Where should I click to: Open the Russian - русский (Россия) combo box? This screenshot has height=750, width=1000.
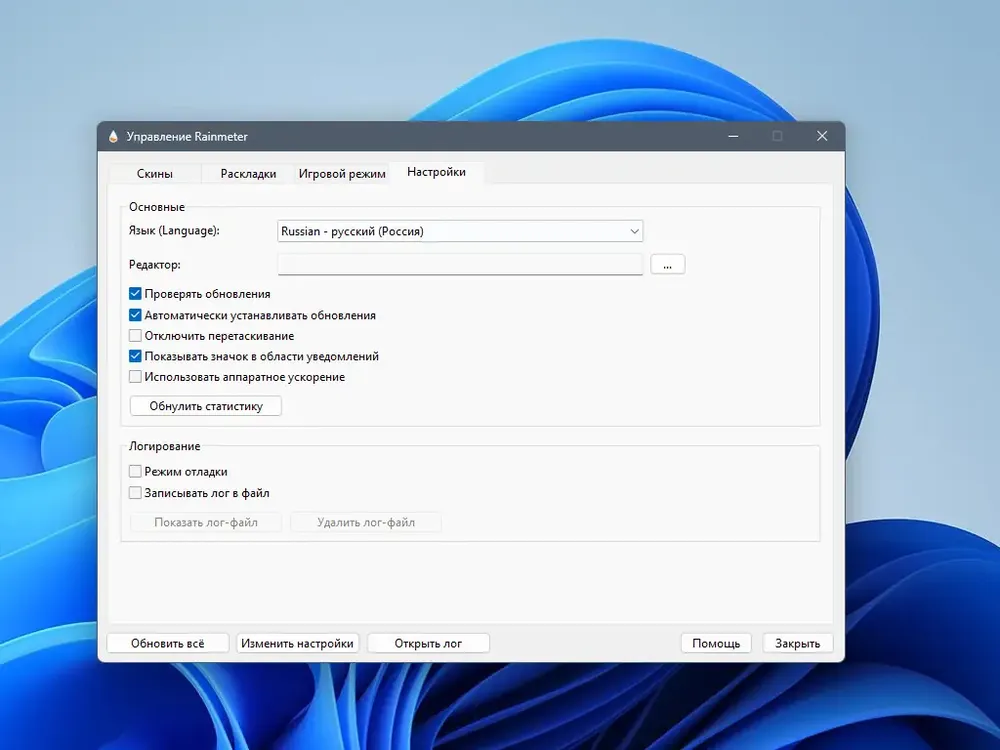click(x=460, y=232)
